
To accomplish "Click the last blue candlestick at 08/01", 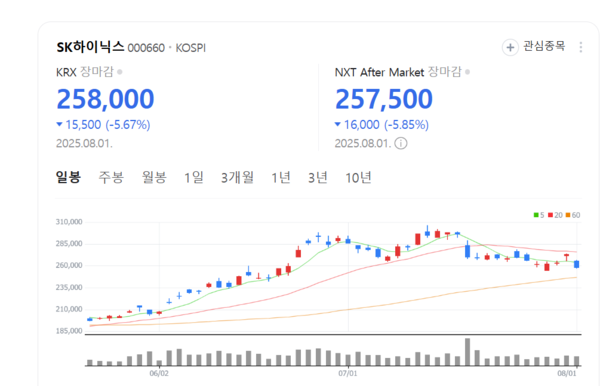I will tap(577, 264).
